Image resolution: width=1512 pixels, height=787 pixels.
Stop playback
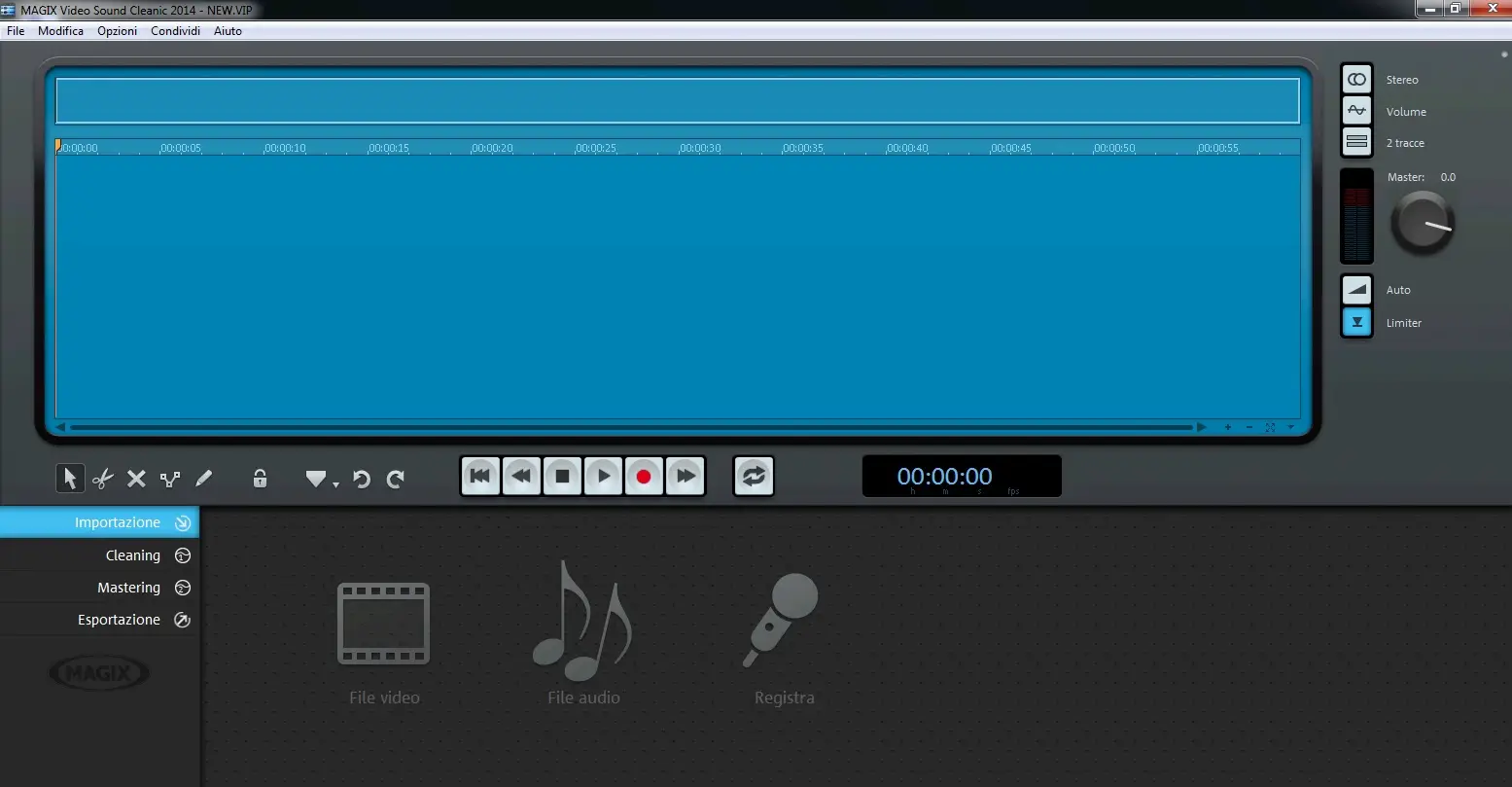coord(562,476)
